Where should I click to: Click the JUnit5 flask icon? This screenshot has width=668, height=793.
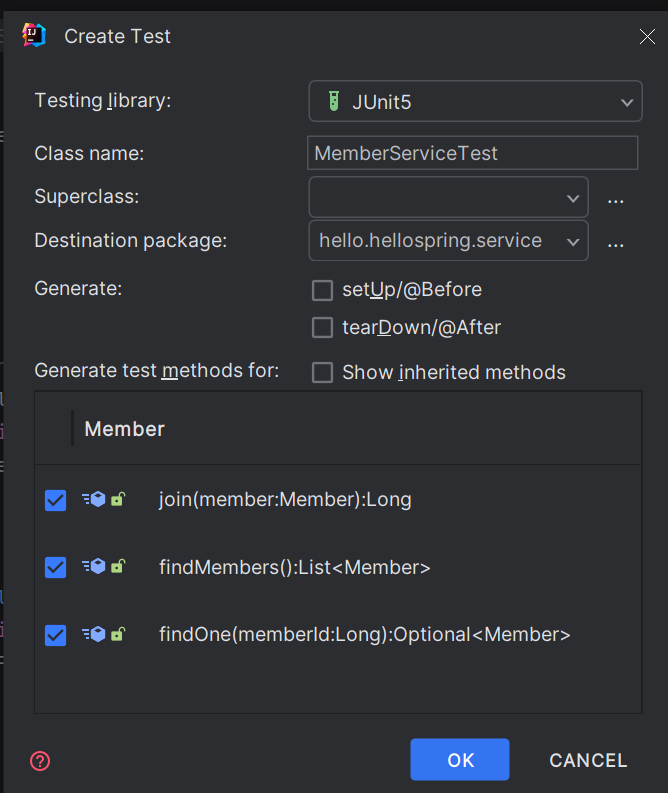coord(334,101)
